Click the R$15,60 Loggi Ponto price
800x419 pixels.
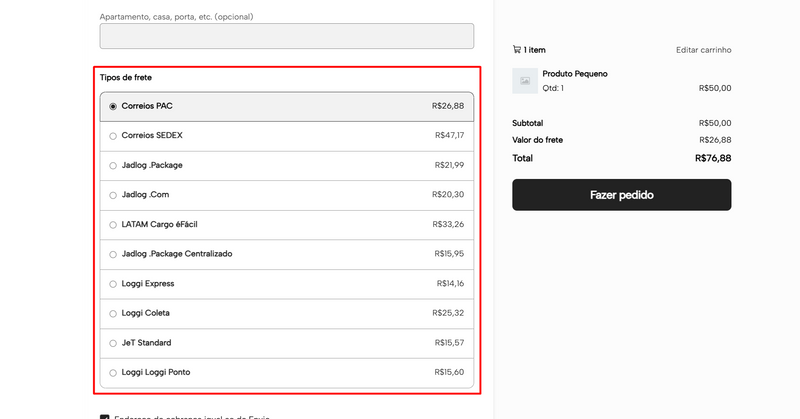tap(449, 372)
